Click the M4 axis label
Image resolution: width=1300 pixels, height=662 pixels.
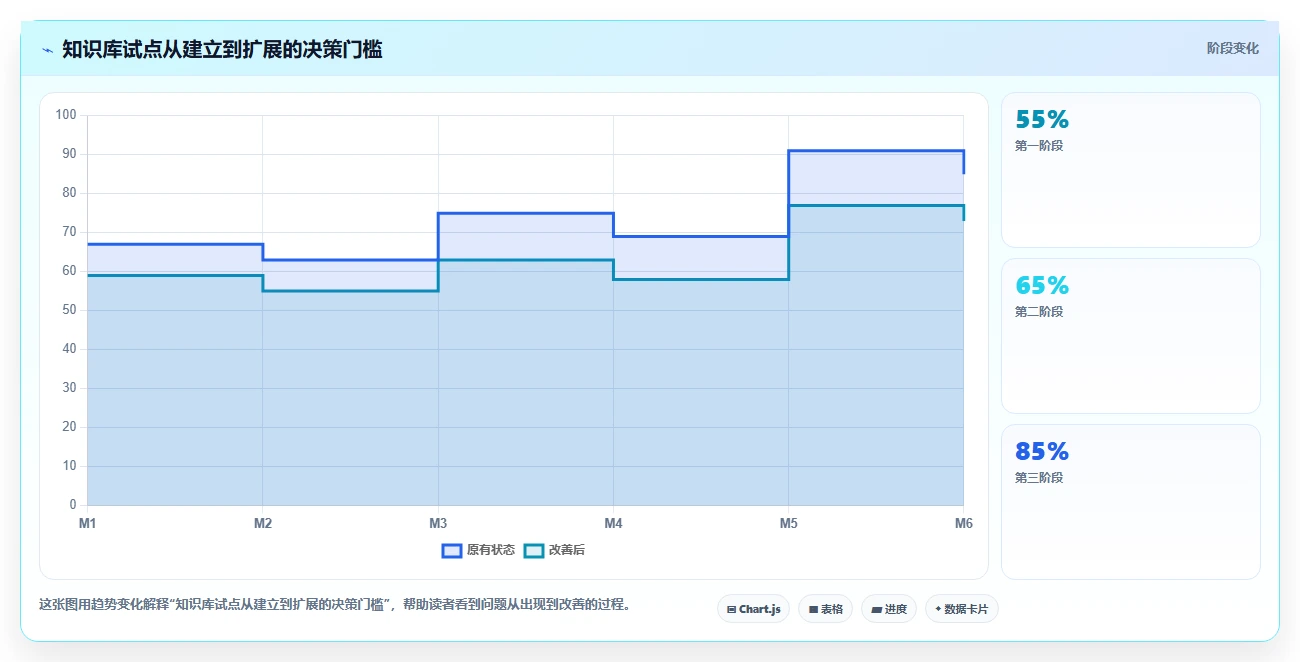[613, 523]
